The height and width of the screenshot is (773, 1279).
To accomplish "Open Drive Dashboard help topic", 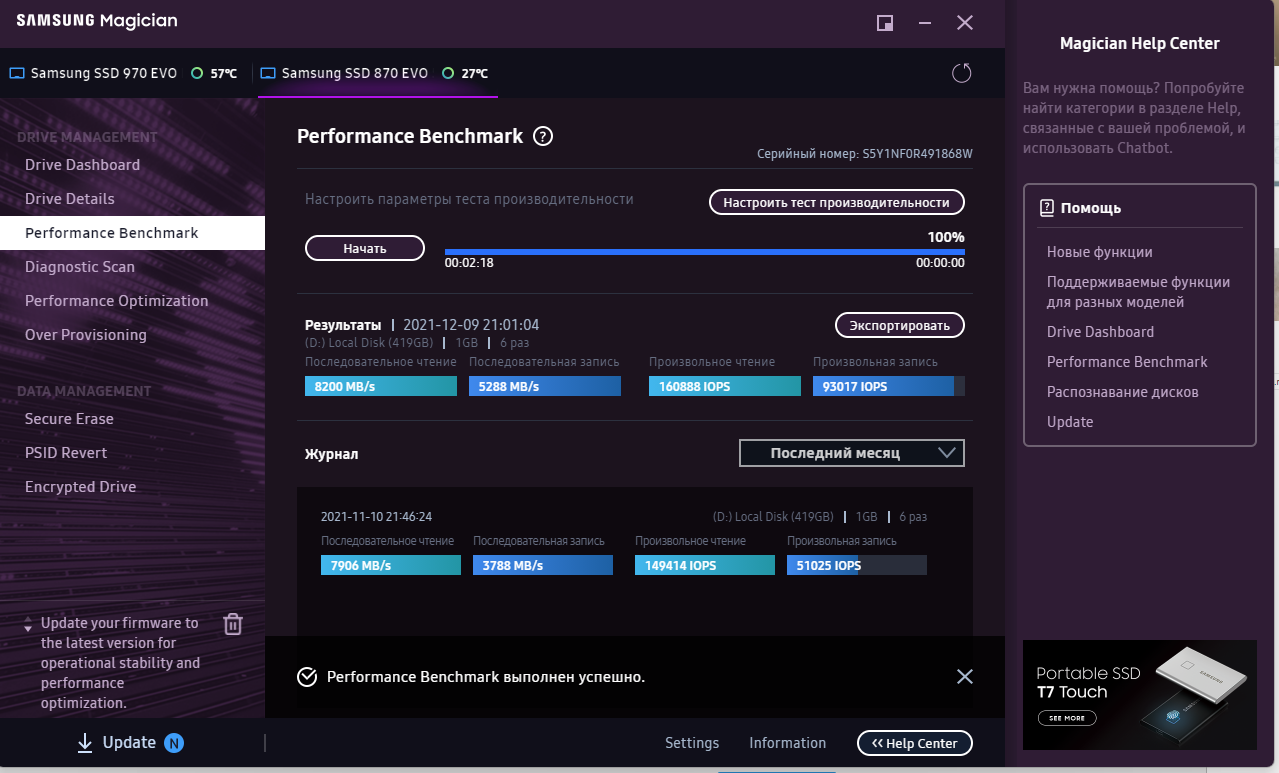I will tap(1100, 332).
